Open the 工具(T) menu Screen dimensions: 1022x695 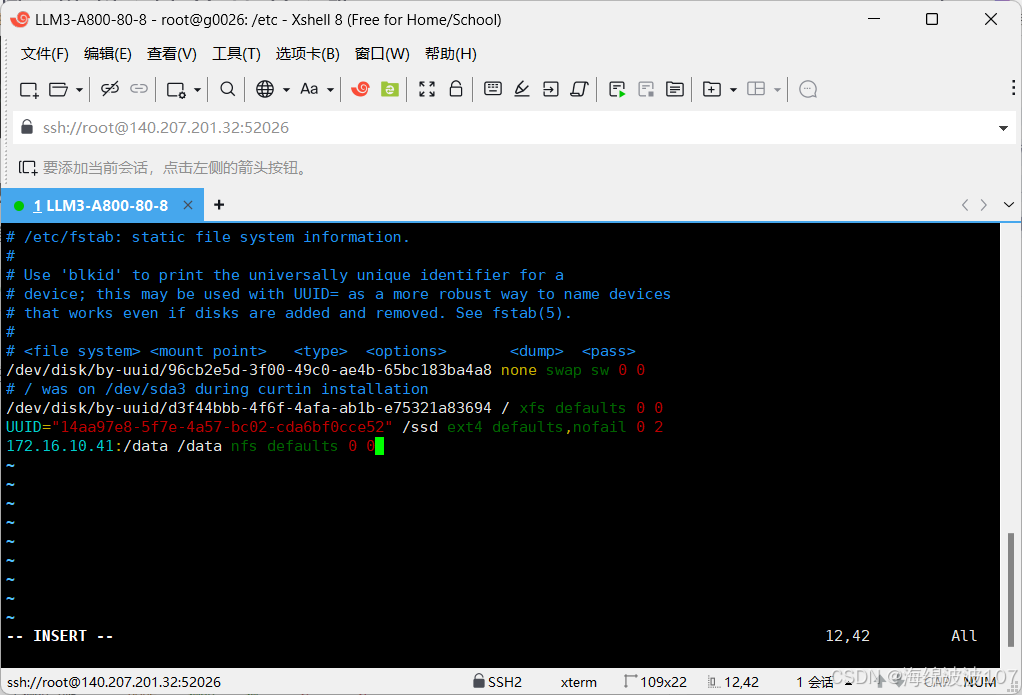236,54
